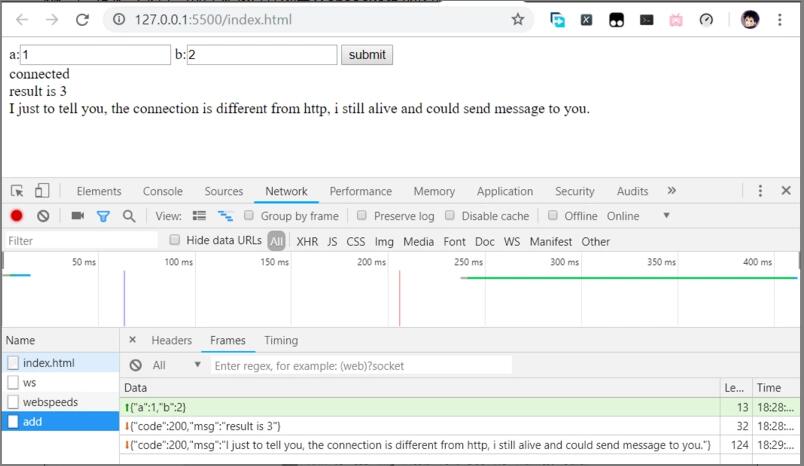The width and height of the screenshot is (804, 466).
Task: Click the terminal extension icon
Action: (x=646, y=20)
